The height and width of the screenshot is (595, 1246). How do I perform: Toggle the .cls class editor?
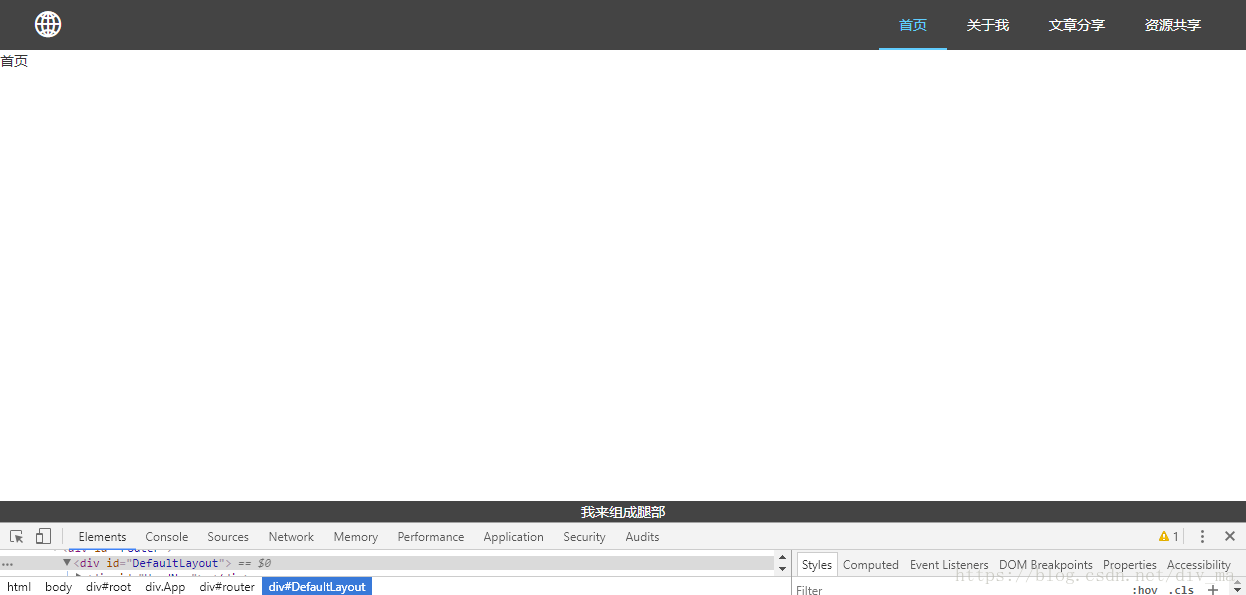(x=1181, y=590)
